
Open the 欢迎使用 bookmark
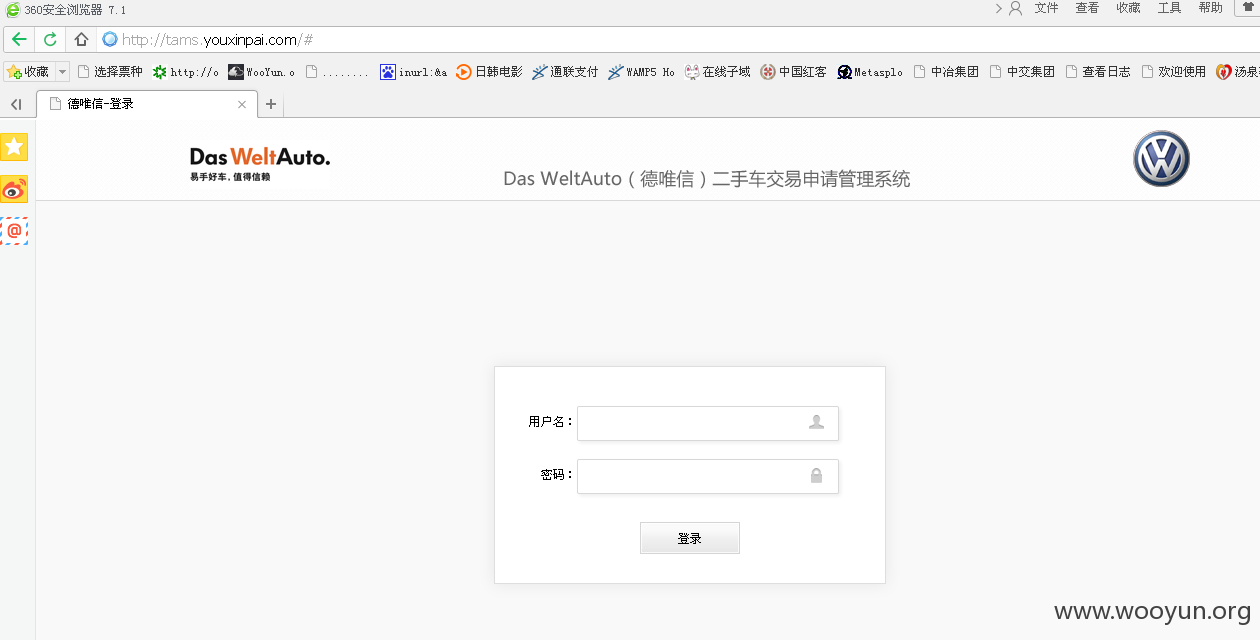(1174, 72)
